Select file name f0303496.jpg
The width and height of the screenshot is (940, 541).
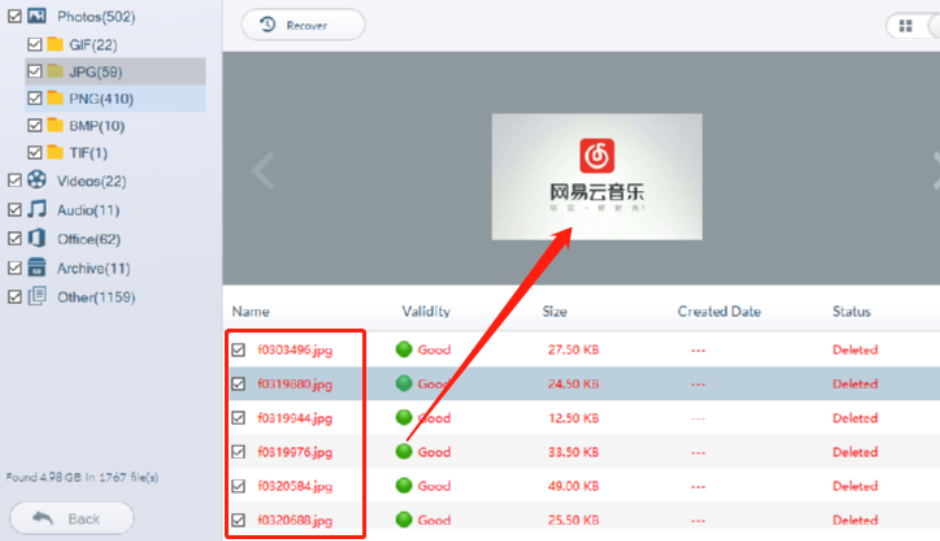click(295, 350)
